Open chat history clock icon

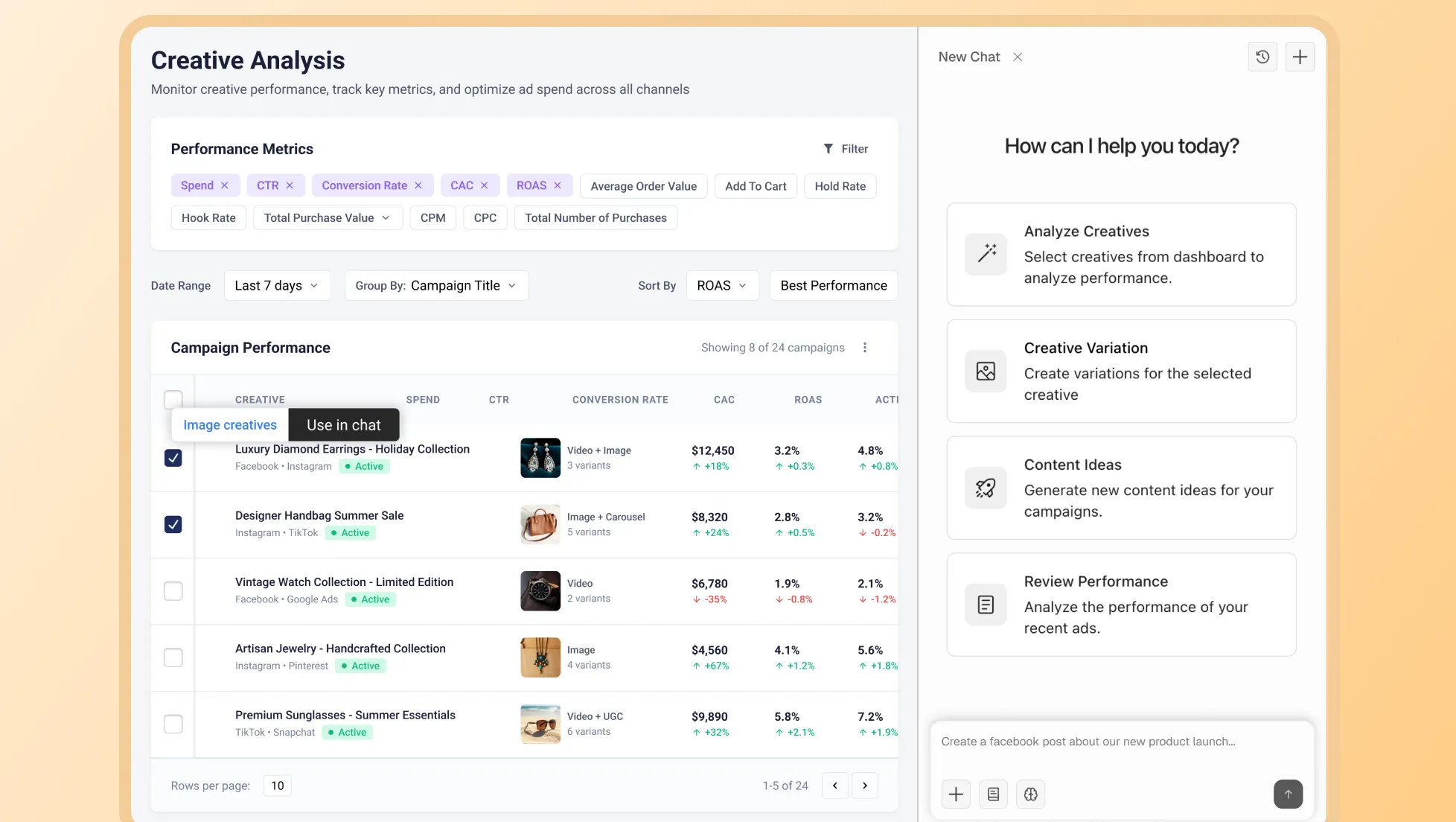pyautogui.click(x=1262, y=57)
